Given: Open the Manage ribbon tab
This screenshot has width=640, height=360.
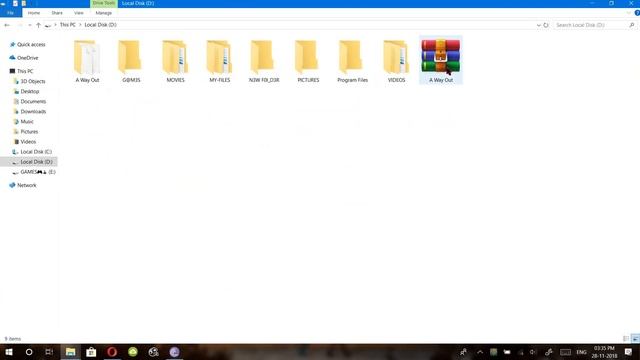Looking at the screenshot, I should pos(104,13).
